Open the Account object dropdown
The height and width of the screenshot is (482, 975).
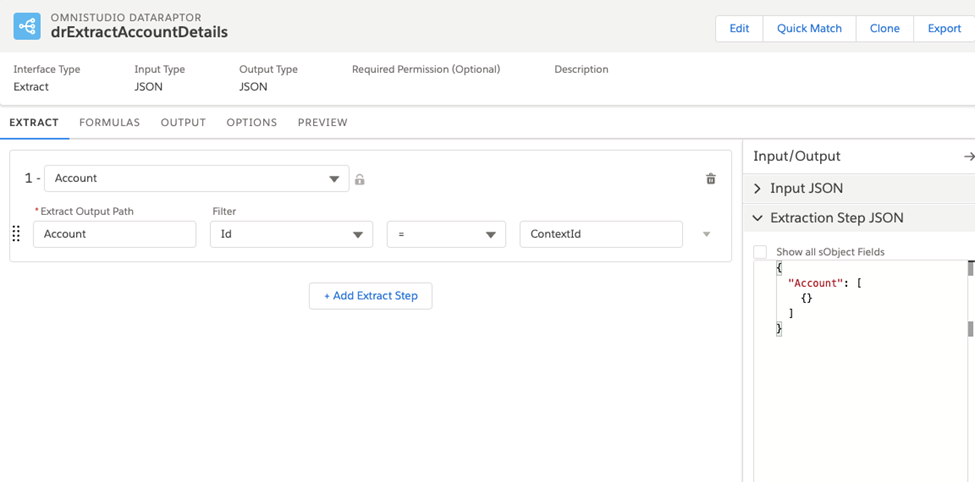[x=196, y=178]
